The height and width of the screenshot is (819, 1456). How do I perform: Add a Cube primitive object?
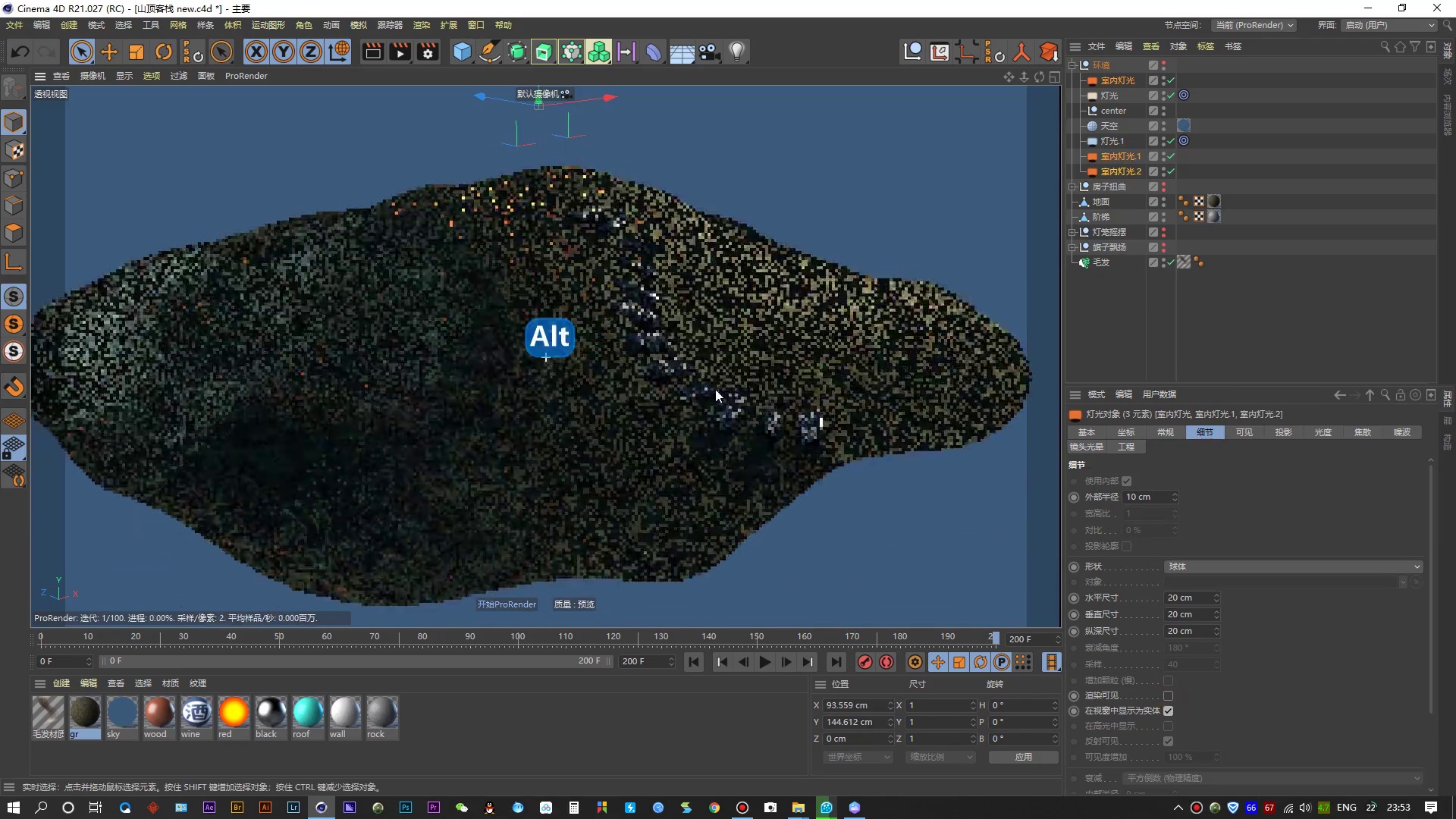pos(462,52)
